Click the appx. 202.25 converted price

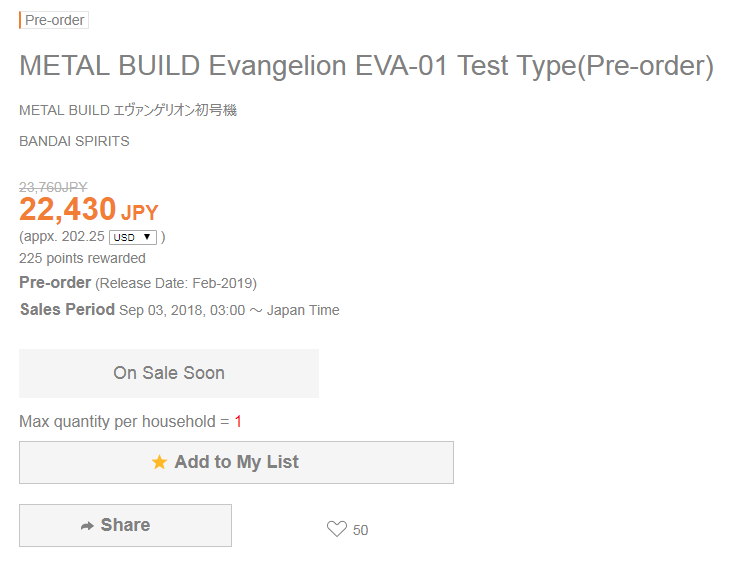coord(62,237)
